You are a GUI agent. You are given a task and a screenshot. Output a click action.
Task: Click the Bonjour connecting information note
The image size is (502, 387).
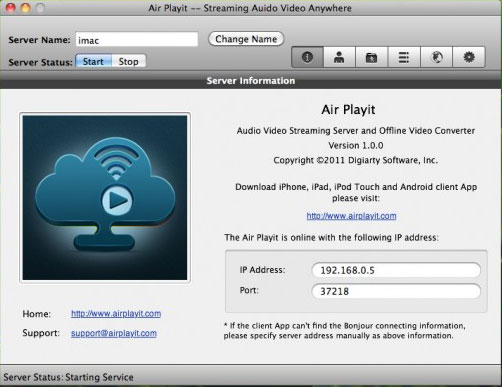click(x=345, y=330)
